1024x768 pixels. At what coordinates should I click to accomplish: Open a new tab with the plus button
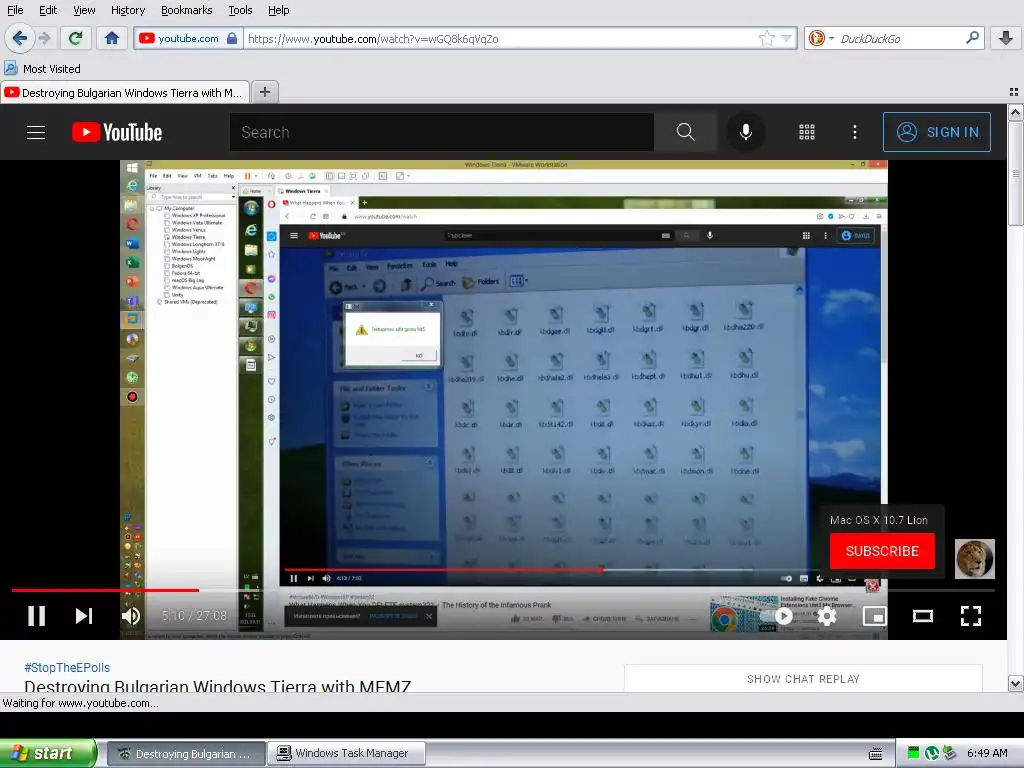[264, 92]
